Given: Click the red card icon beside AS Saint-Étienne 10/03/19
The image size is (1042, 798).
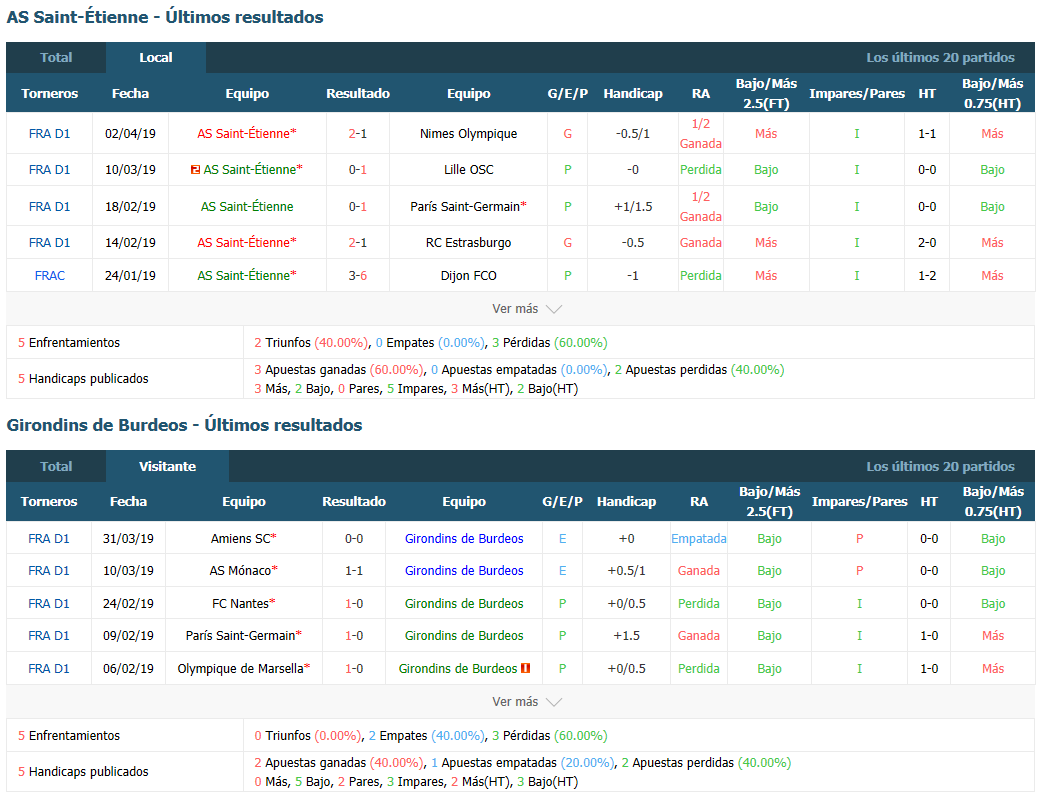Looking at the screenshot, I should 195,170.
